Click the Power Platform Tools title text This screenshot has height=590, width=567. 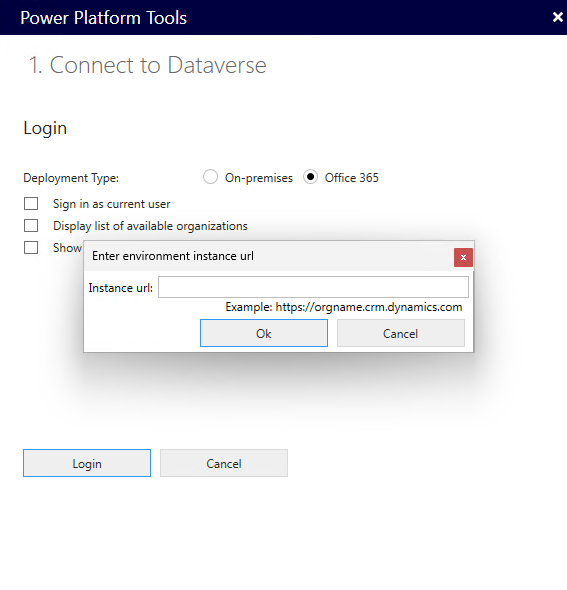pos(103,18)
